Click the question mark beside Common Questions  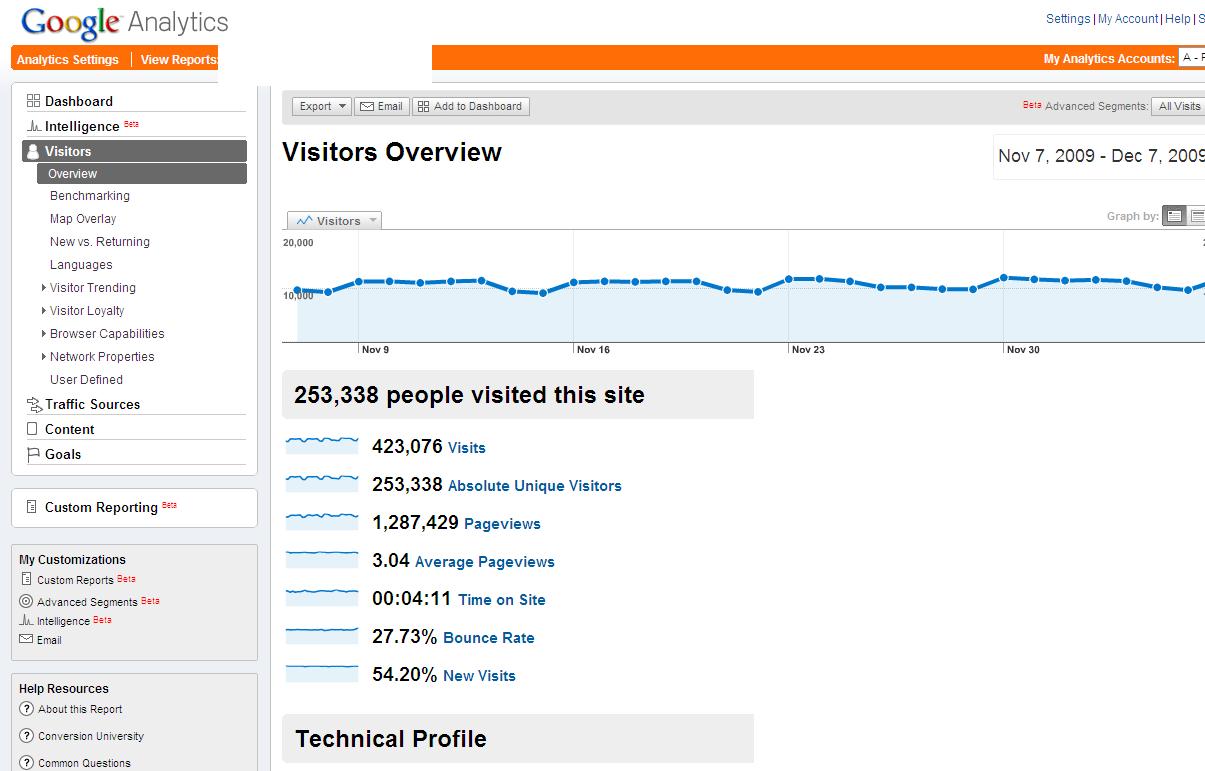coord(27,763)
